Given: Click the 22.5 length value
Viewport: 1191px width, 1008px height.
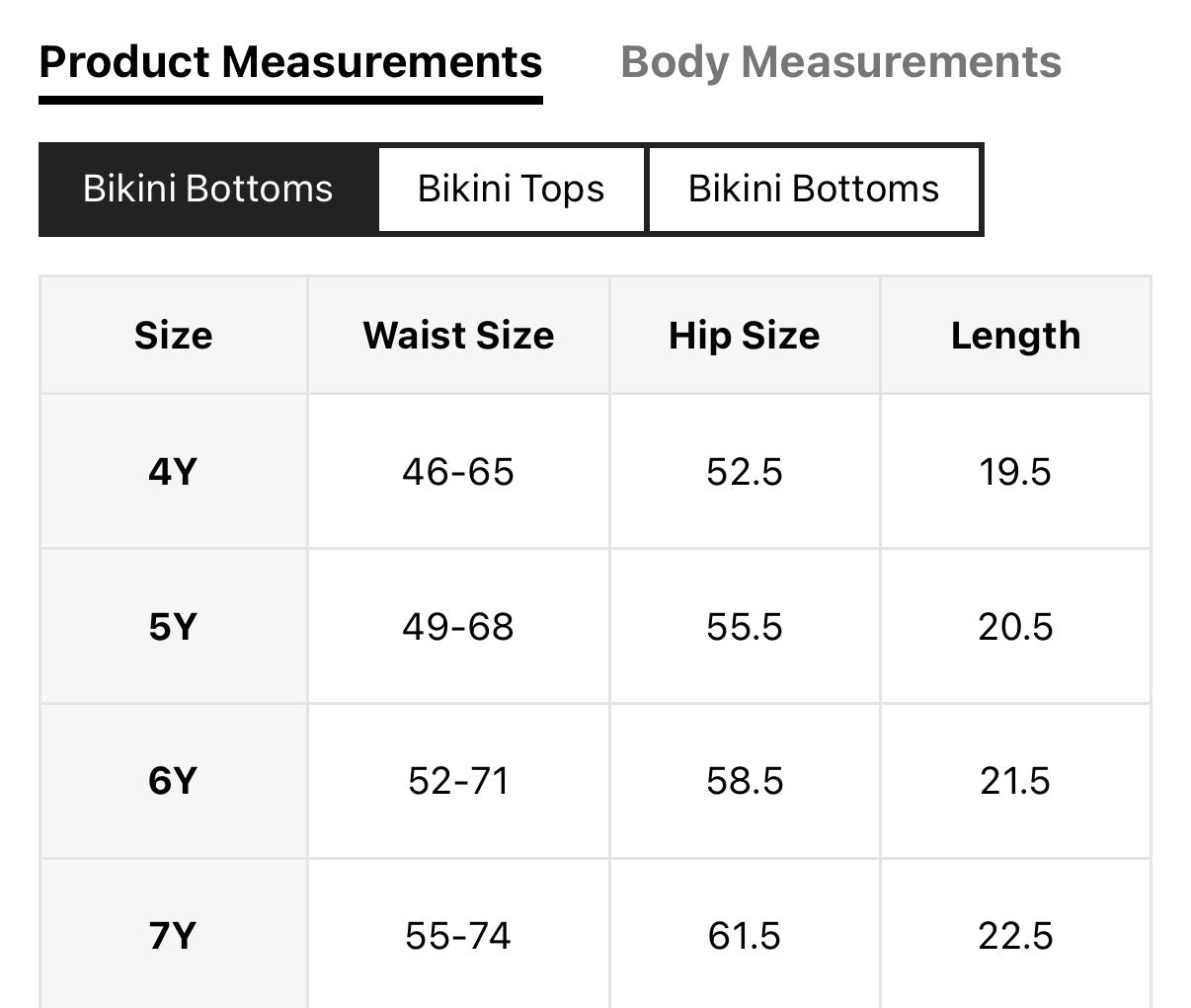Looking at the screenshot, I should click(1015, 934).
